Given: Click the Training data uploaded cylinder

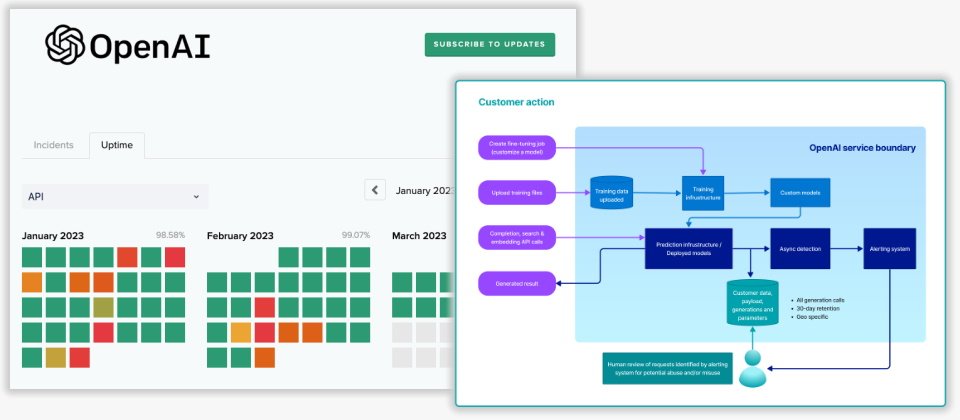Looking at the screenshot, I should tap(612, 193).
